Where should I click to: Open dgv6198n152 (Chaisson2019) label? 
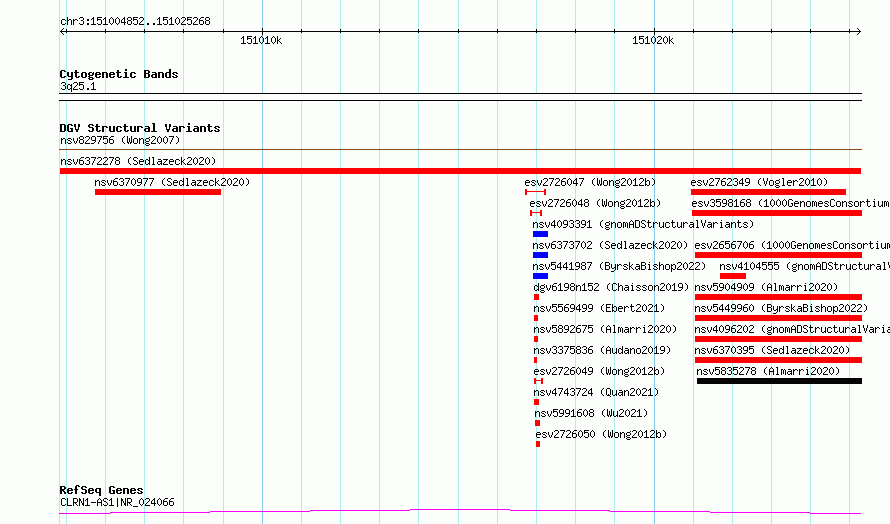coord(611,287)
